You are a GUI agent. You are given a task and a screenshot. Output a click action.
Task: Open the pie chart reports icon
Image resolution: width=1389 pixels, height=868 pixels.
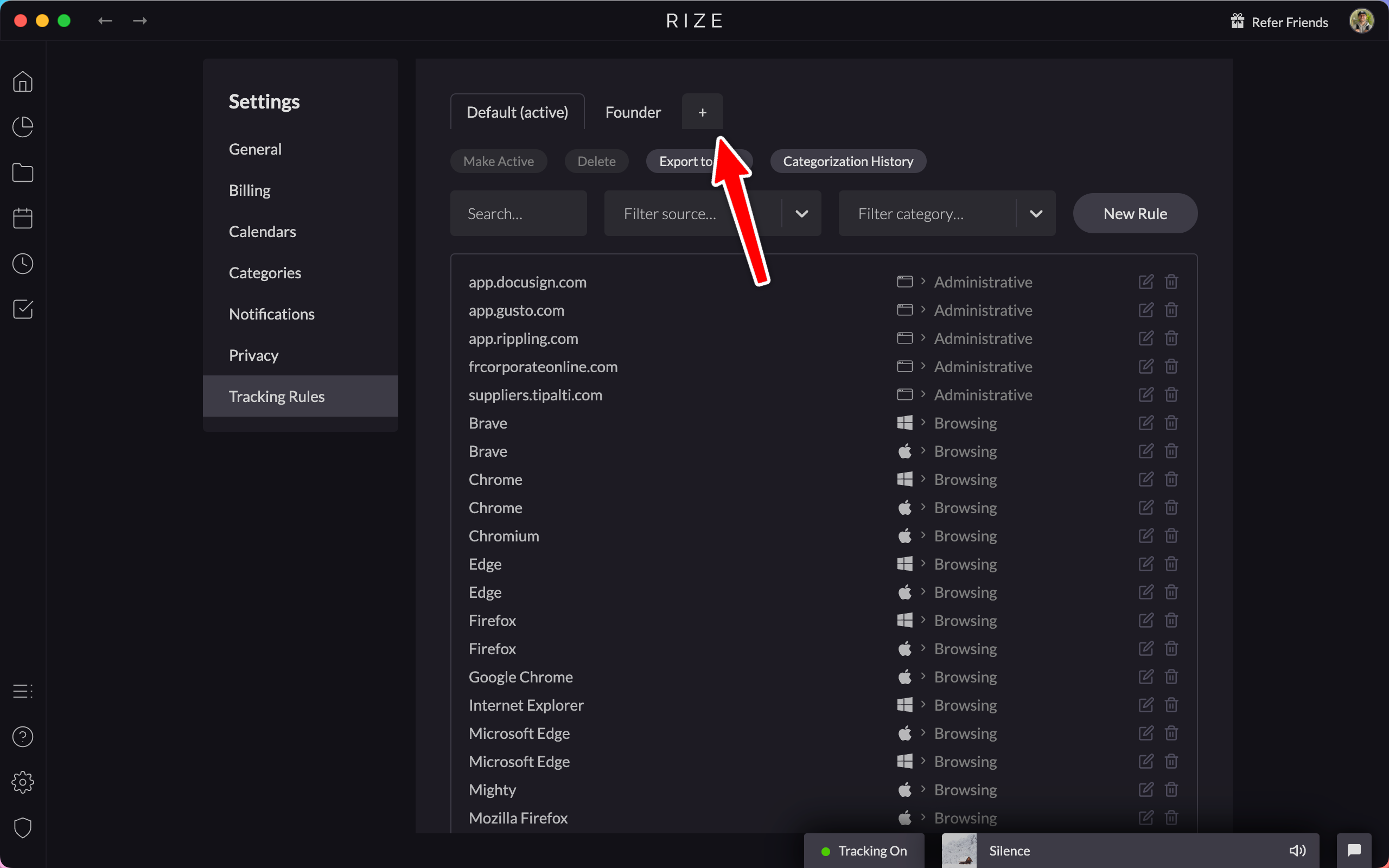tap(22, 127)
